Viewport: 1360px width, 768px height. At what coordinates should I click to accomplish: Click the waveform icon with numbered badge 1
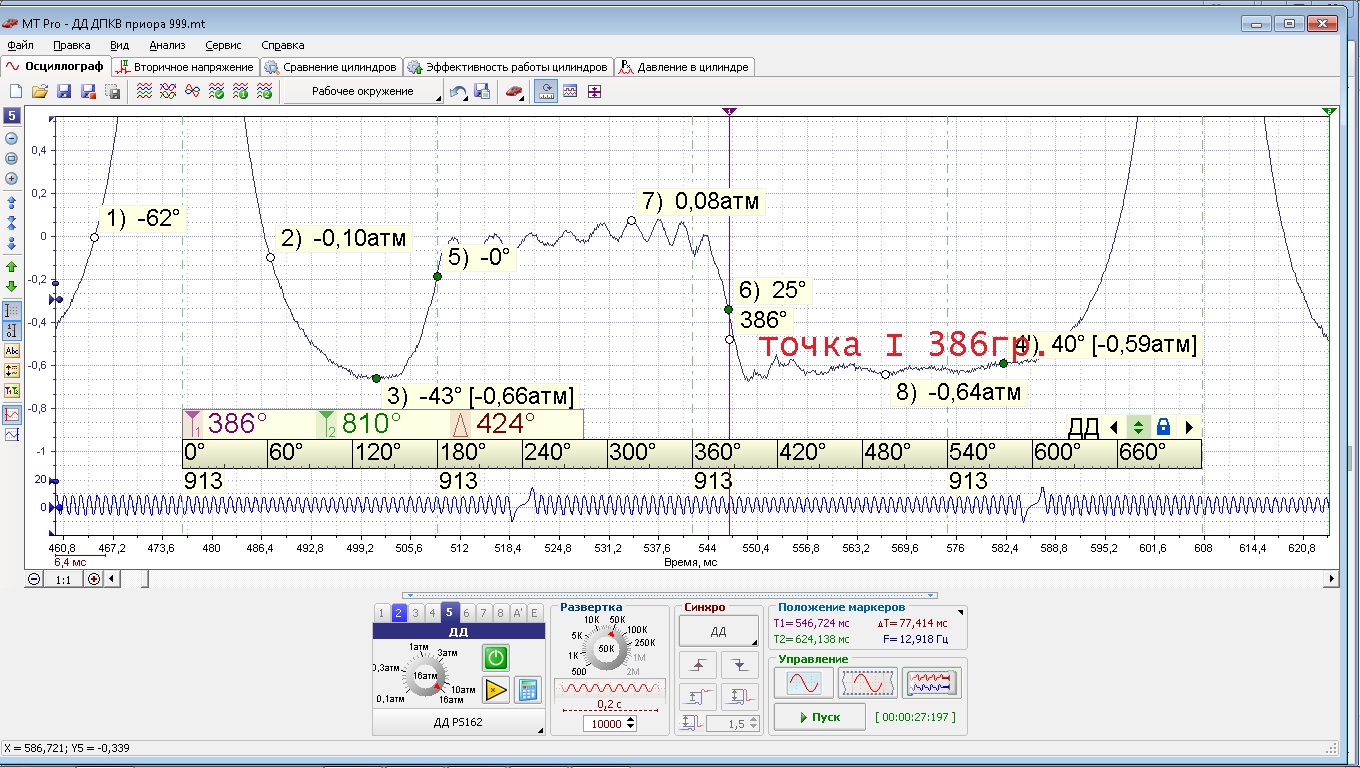click(240, 92)
